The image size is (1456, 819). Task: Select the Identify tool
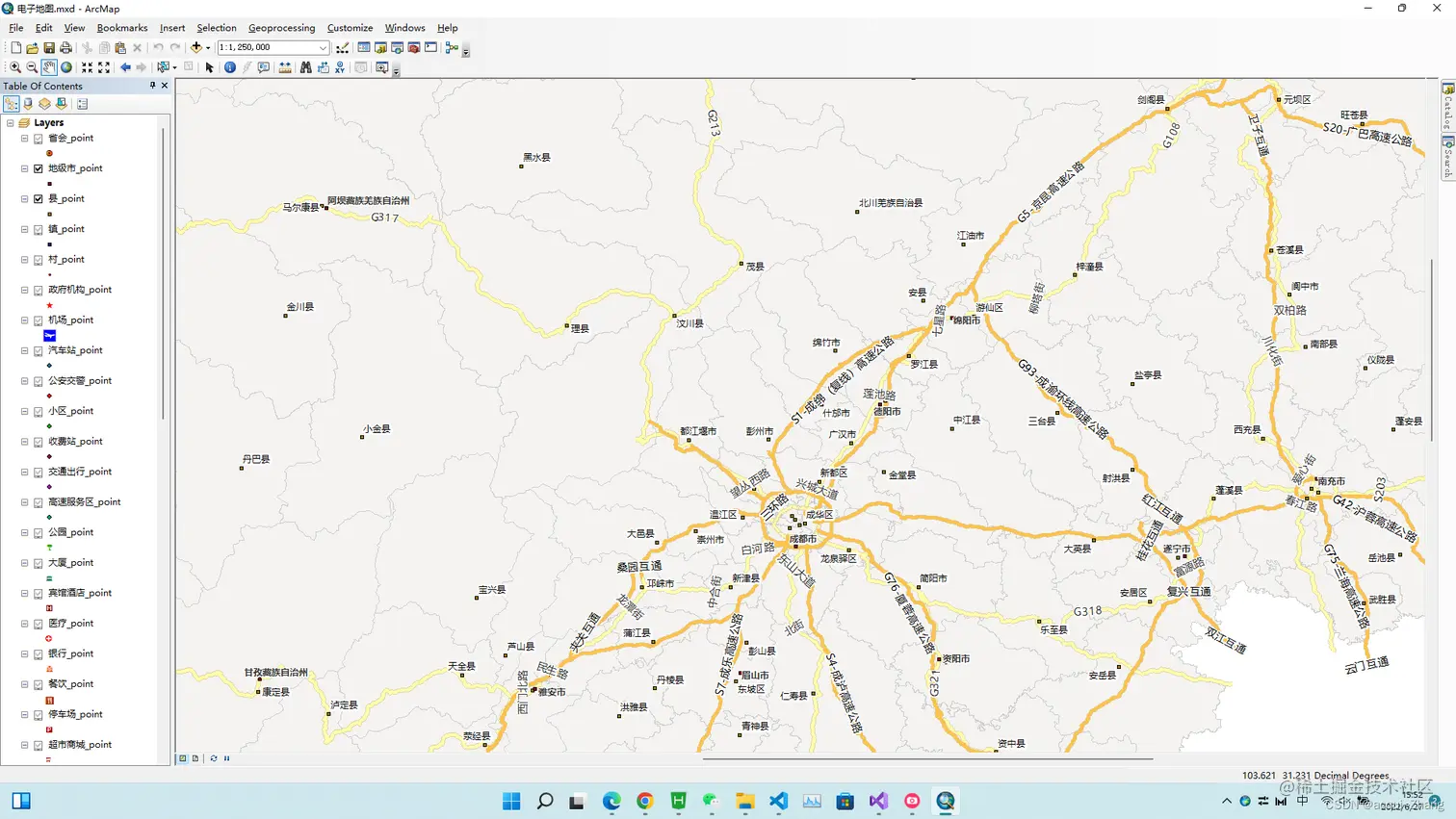pyautogui.click(x=230, y=67)
